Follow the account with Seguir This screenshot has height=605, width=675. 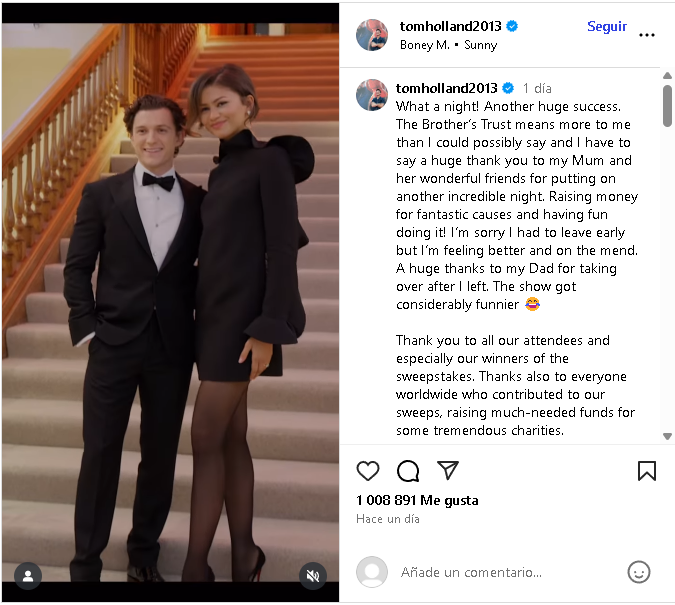click(607, 26)
